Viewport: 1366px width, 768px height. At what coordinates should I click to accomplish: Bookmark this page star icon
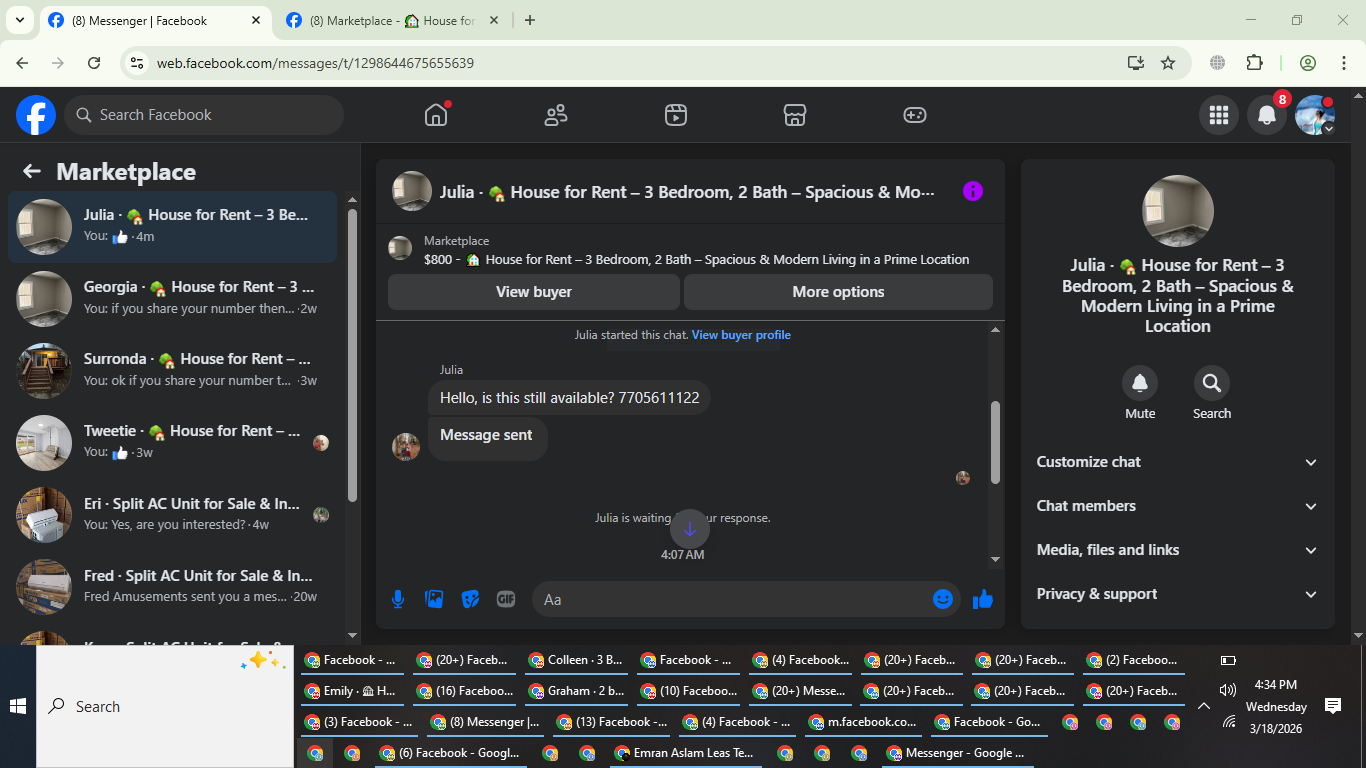point(1168,63)
